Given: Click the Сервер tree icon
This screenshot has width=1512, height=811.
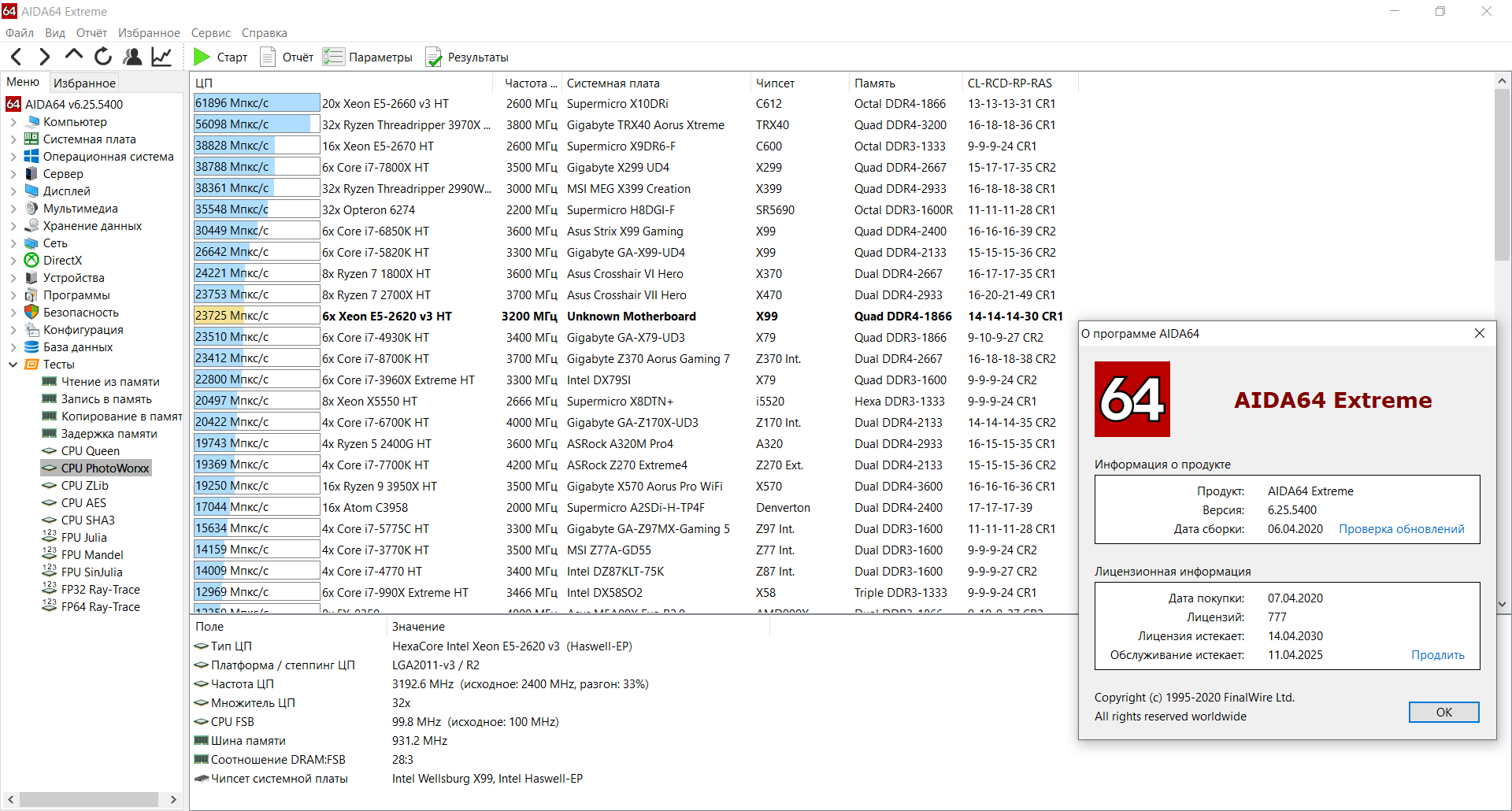Looking at the screenshot, I should tap(32, 173).
